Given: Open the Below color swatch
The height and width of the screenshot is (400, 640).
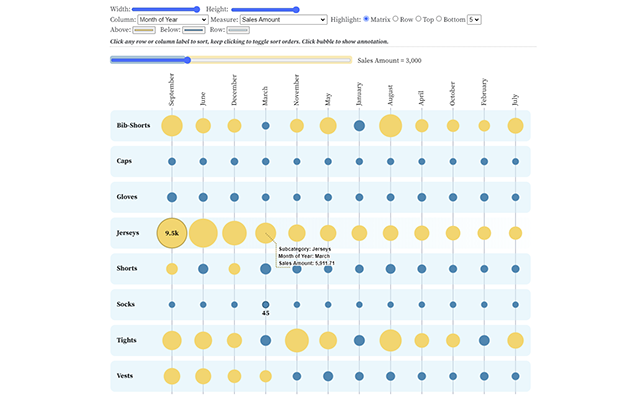Looking at the screenshot, I should tap(193, 30).
